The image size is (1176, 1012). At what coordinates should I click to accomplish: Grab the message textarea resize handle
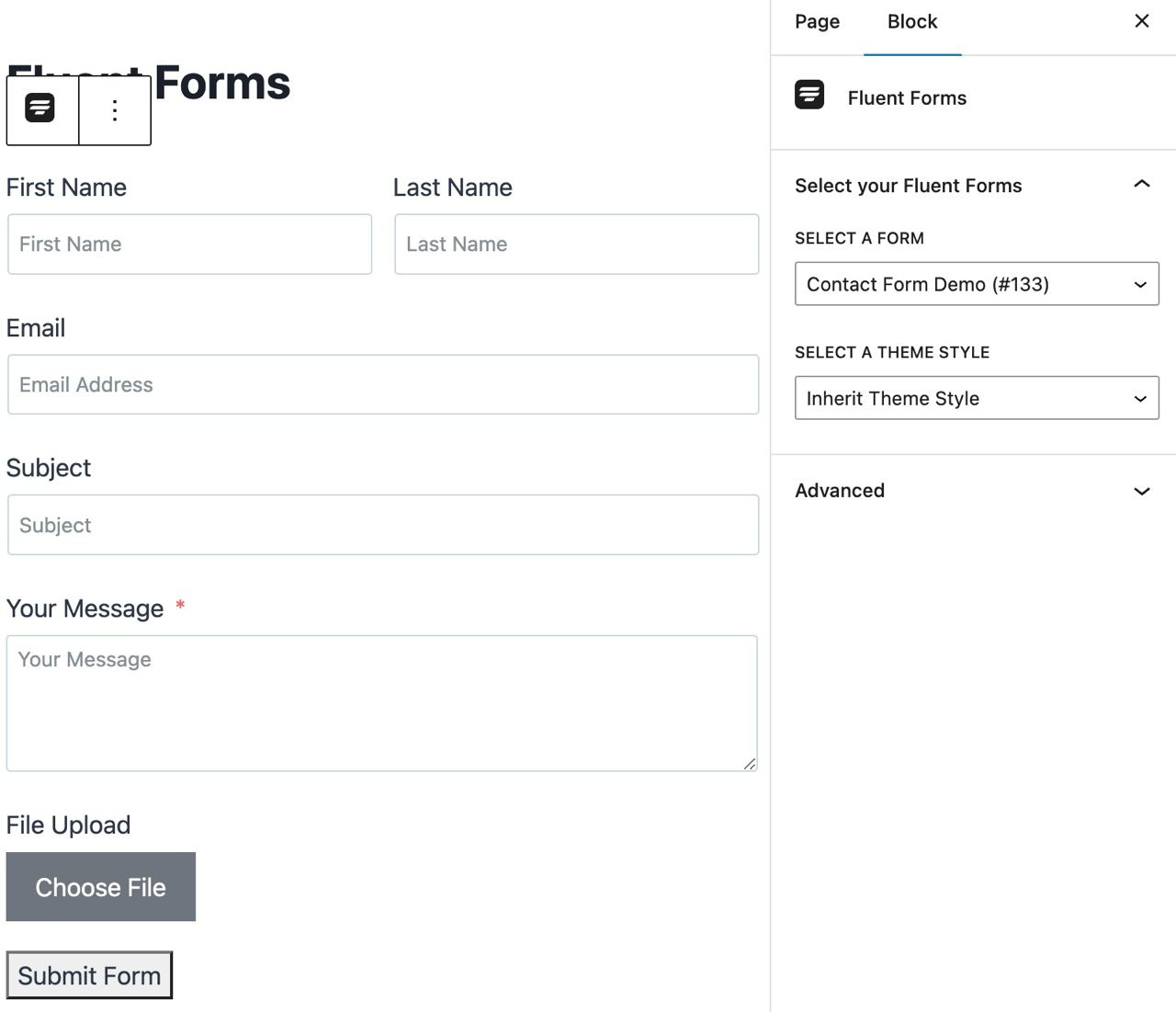[x=750, y=764]
